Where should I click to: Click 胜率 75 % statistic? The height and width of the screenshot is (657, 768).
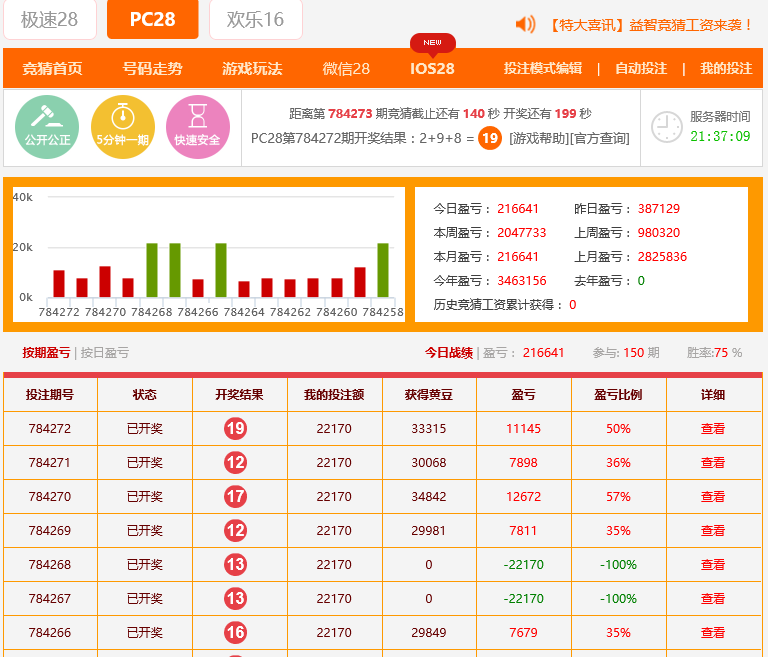pyautogui.click(x=714, y=353)
